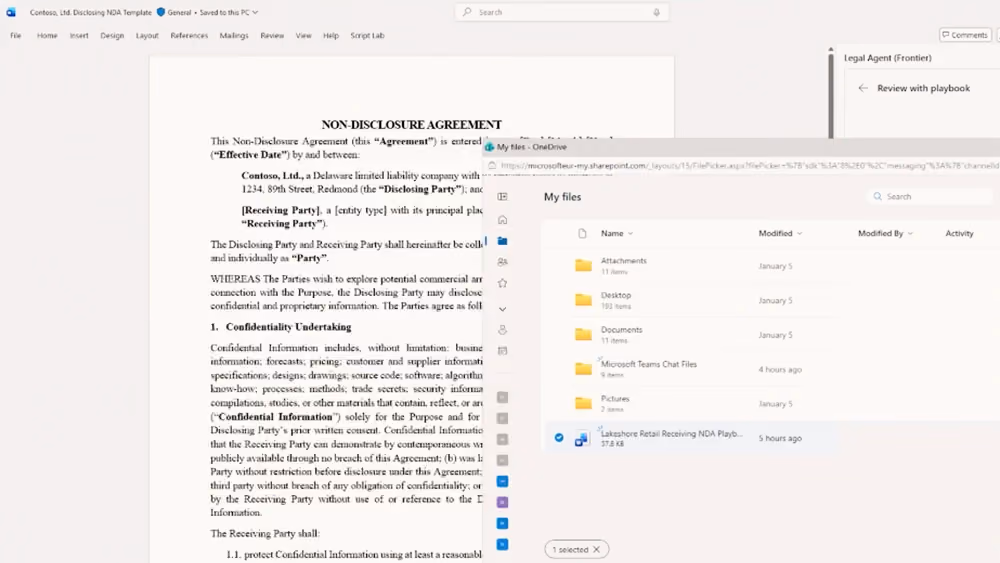Click the Attachments folder icon

(x=583, y=265)
